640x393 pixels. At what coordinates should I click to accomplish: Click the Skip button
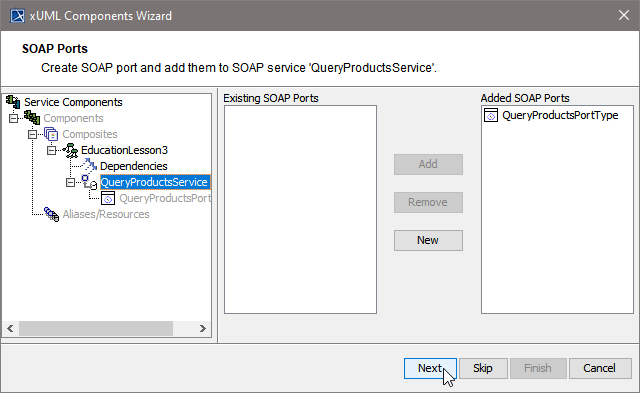click(x=483, y=368)
